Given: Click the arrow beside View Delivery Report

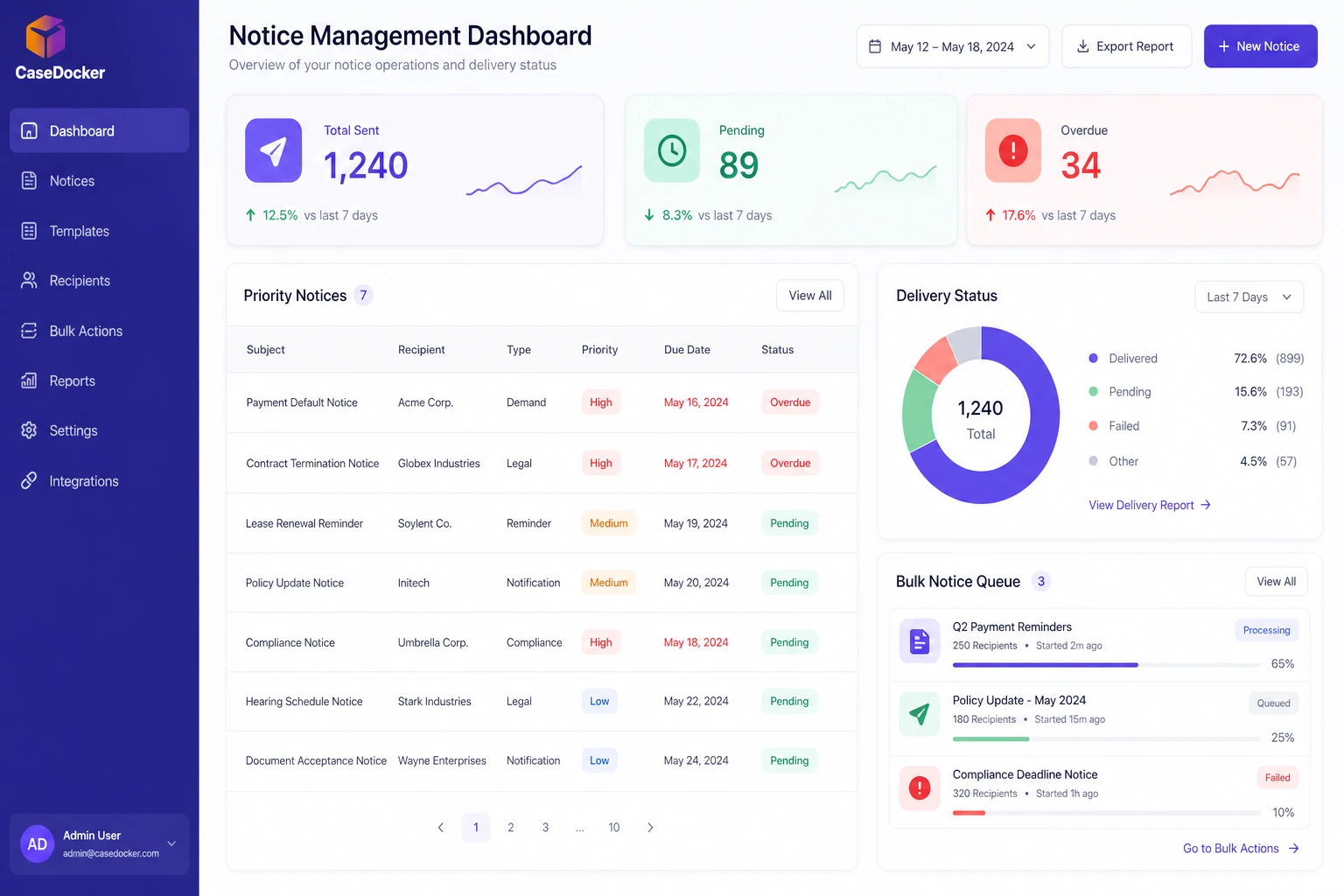Looking at the screenshot, I should tap(1206, 505).
